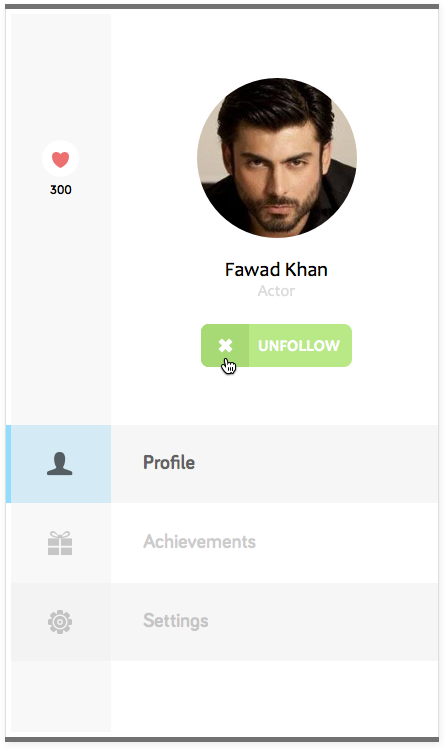446x750 pixels.
Task: Open Fawad Khan's circular profile photo
Action: 277,157
